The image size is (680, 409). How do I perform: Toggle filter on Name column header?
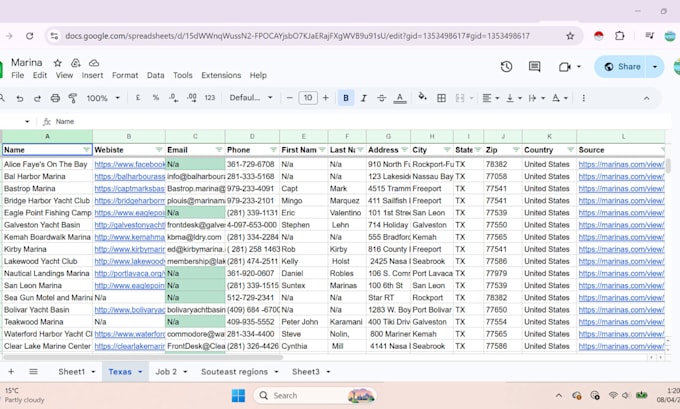click(x=86, y=150)
